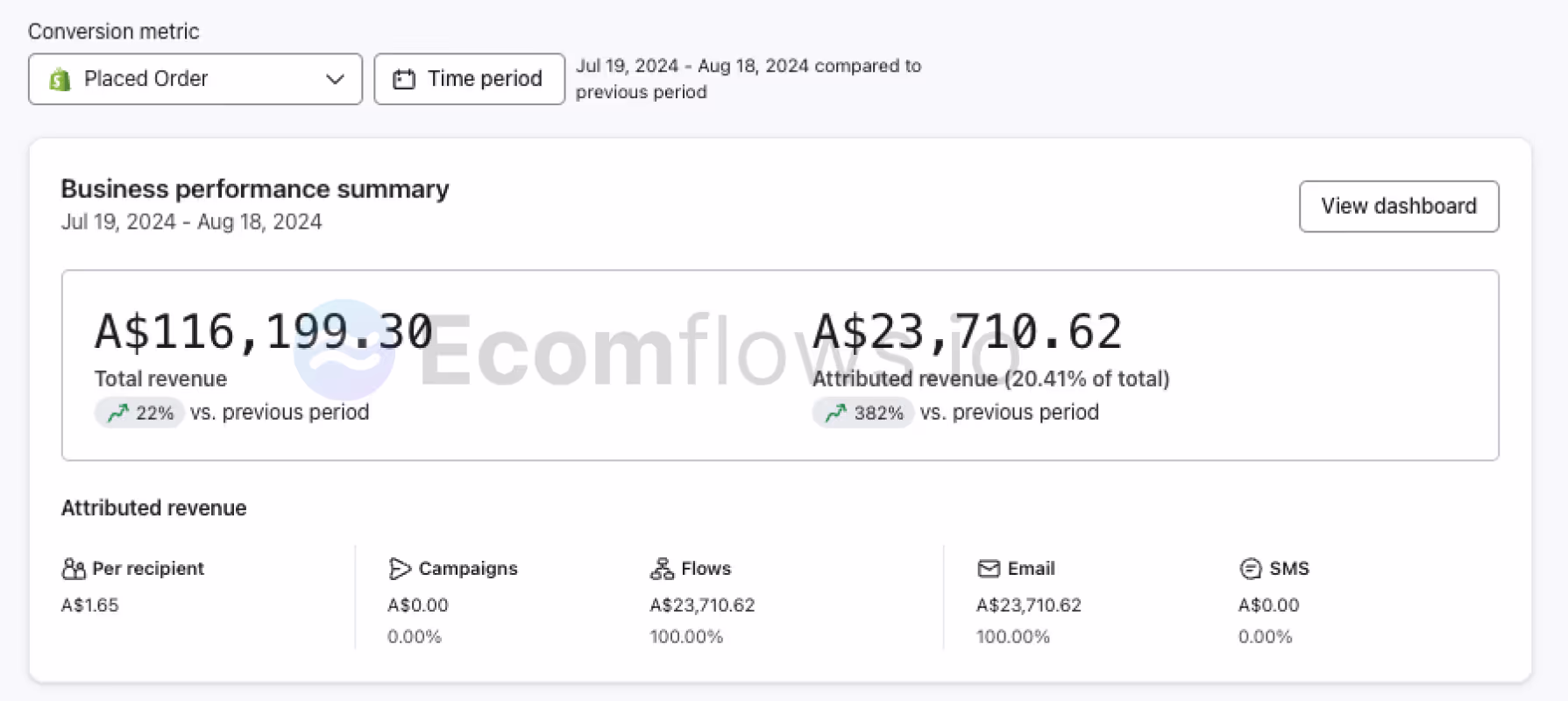Click the calendar icon in Time period button

click(x=404, y=80)
